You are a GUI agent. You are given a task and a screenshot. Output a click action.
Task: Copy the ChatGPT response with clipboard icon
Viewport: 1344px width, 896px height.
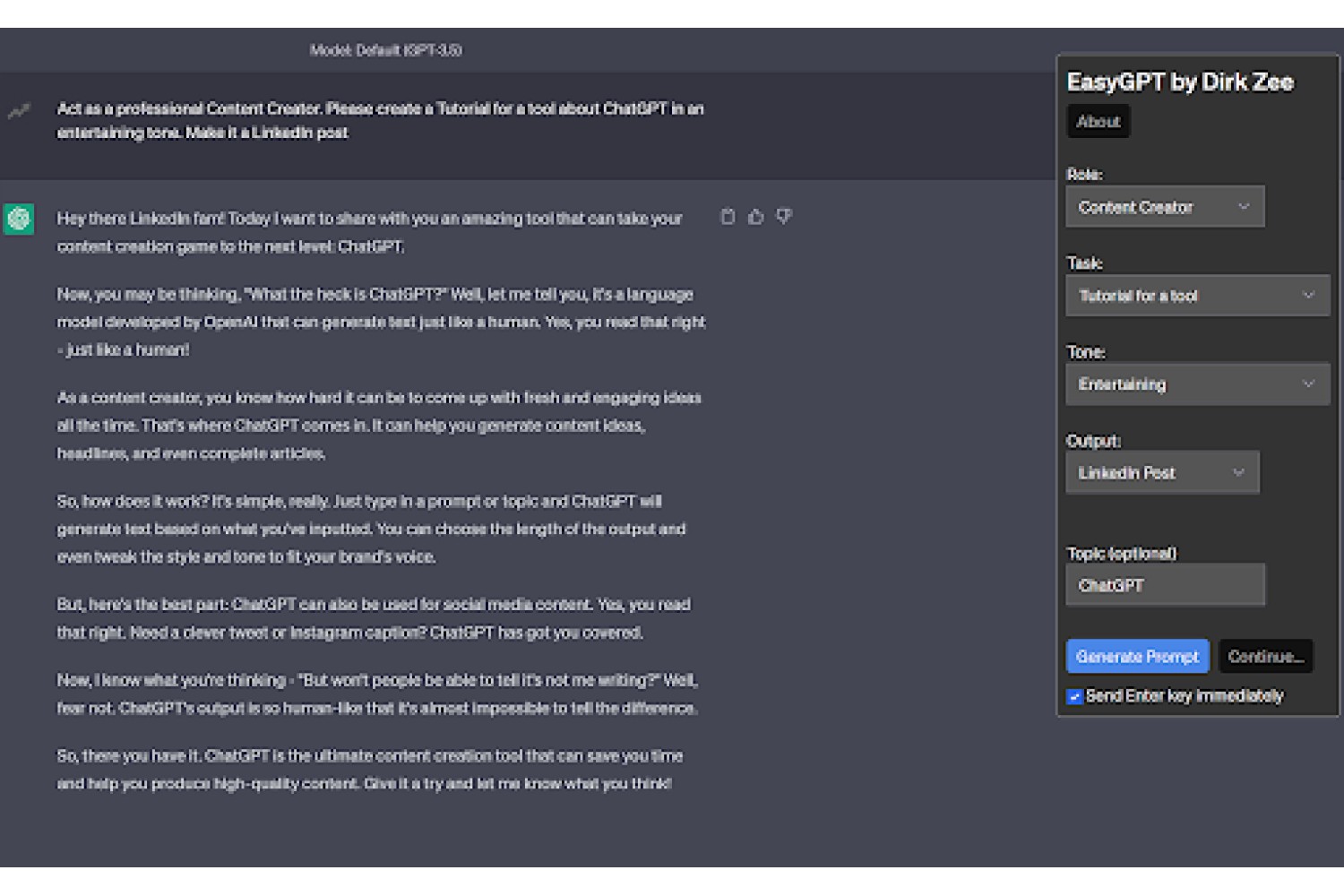pyautogui.click(x=728, y=217)
